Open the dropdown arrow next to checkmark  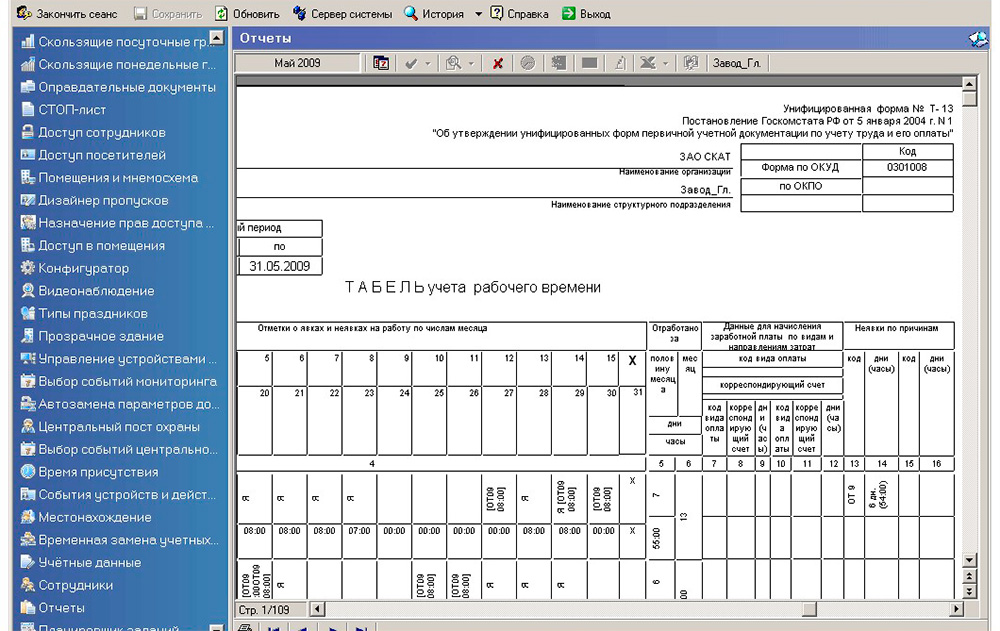tap(428, 63)
